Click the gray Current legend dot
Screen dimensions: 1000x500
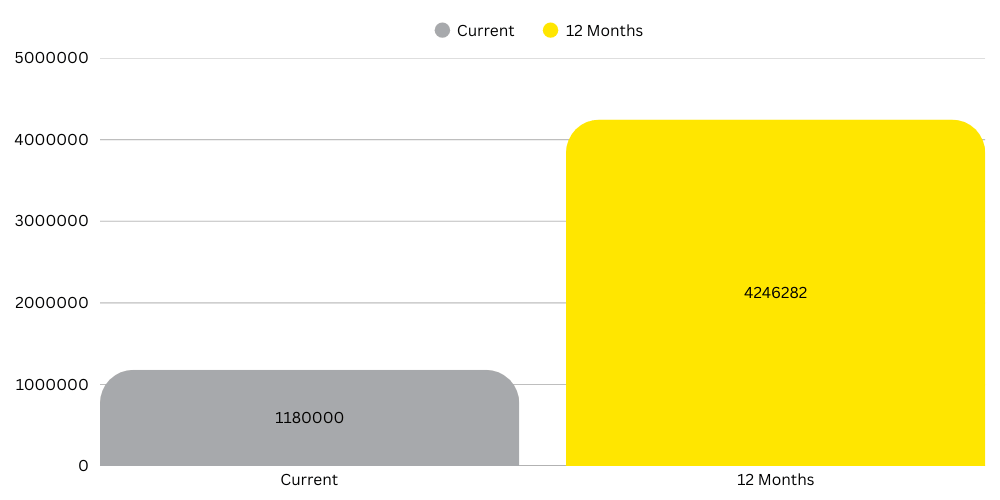[443, 31]
